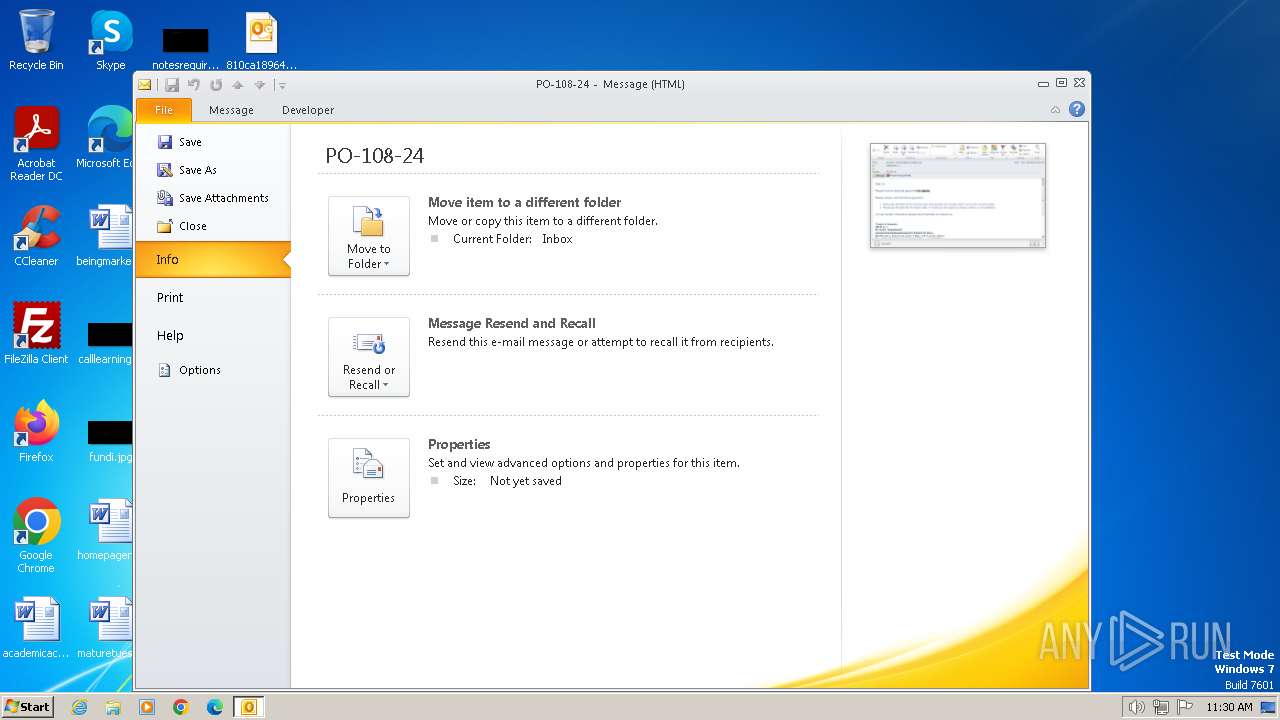Open the File tab

[164, 110]
